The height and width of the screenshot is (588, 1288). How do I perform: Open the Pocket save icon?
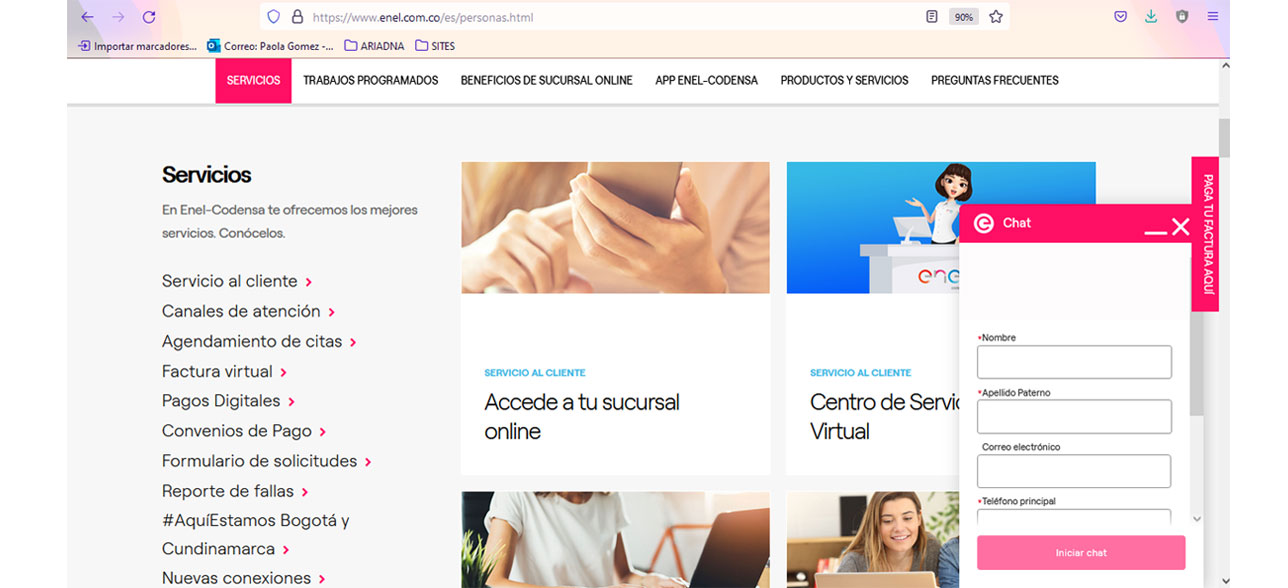coord(1121,17)
